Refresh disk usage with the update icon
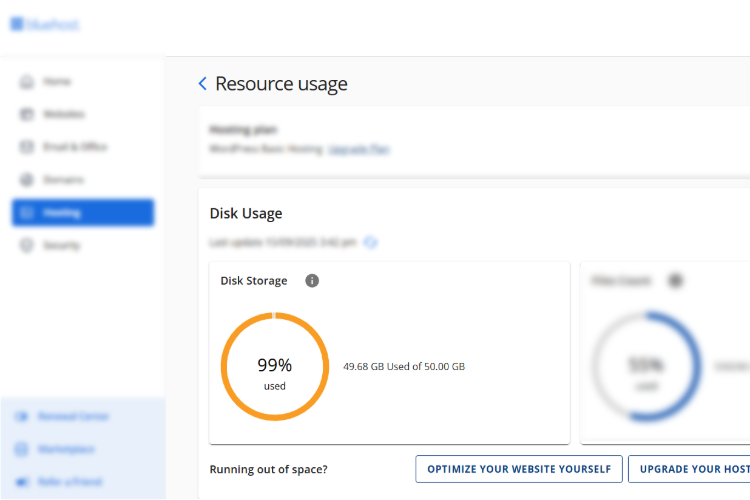 coord(370,242)
